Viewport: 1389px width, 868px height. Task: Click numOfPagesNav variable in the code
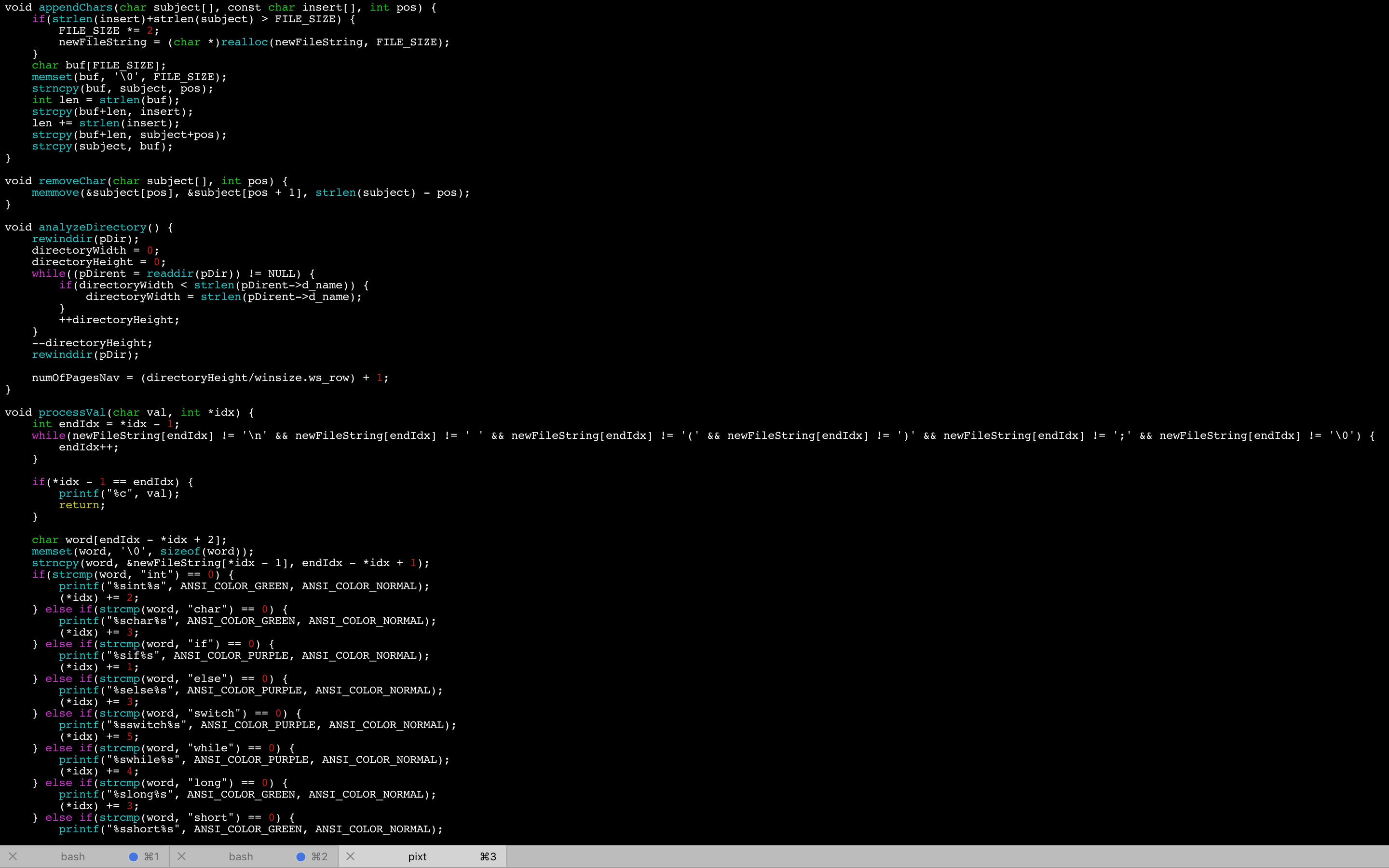(75, 378)
